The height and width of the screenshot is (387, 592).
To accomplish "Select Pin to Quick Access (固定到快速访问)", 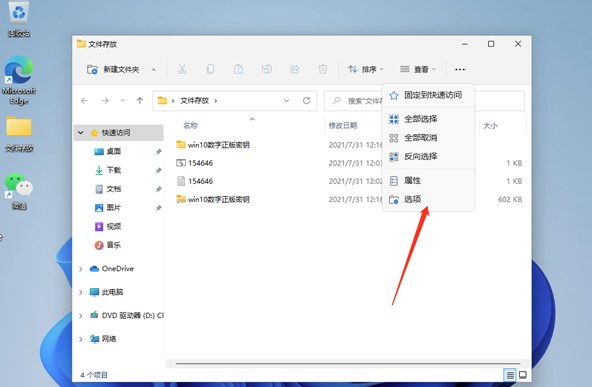I will 428,95.
